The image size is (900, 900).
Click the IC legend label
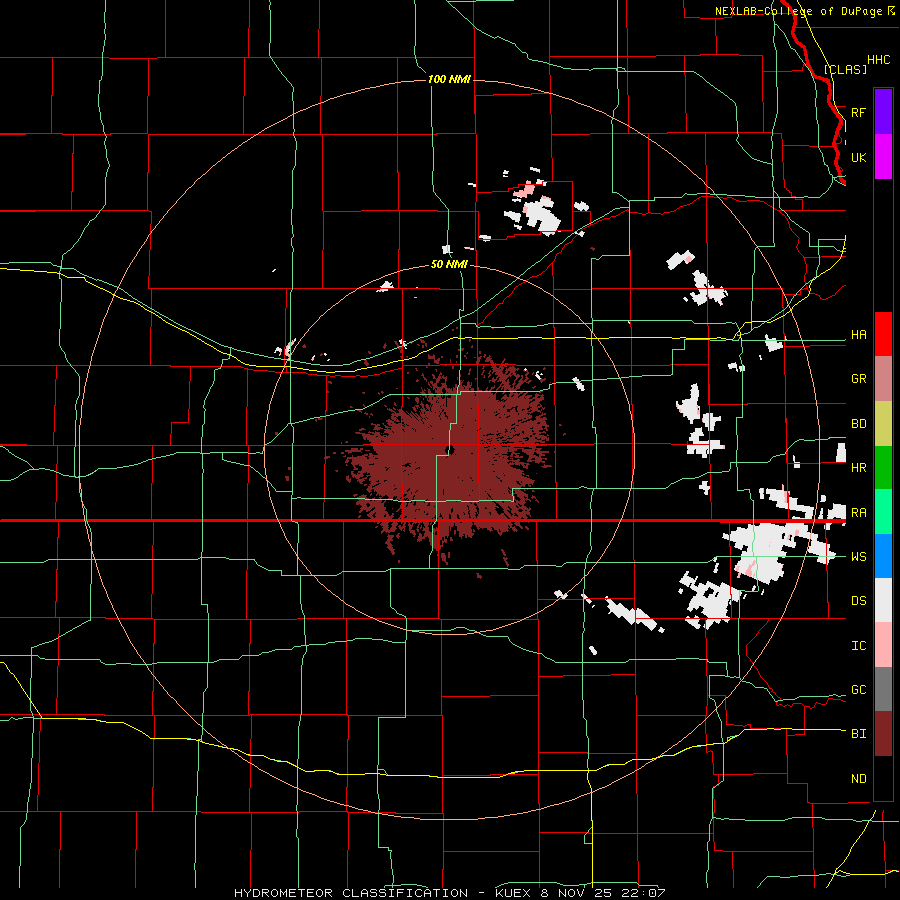pyautogui.click(x=858, y=646)
